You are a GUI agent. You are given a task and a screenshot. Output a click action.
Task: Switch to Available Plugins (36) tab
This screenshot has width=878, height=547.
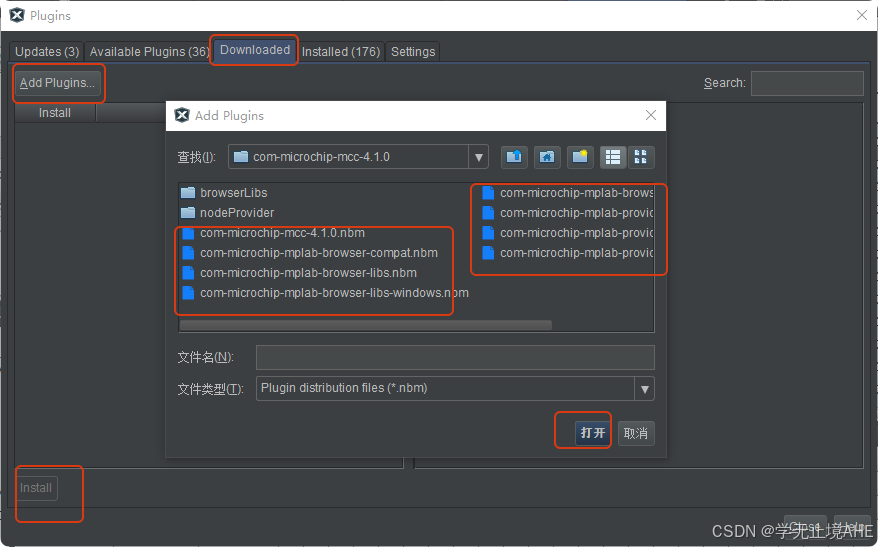click(x=150, y=52)
